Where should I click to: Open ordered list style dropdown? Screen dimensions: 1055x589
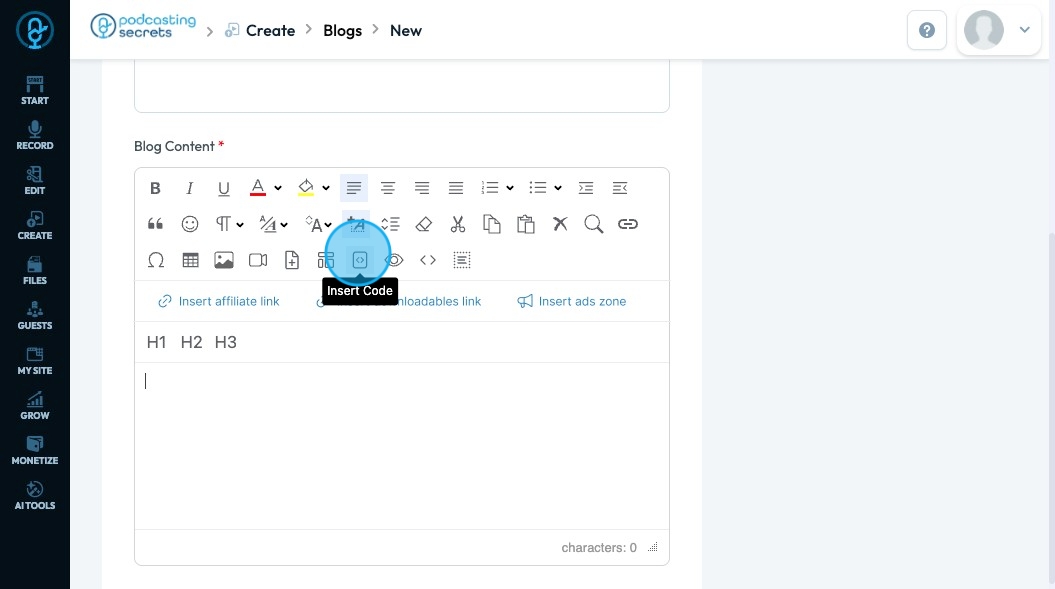[510, 188]
